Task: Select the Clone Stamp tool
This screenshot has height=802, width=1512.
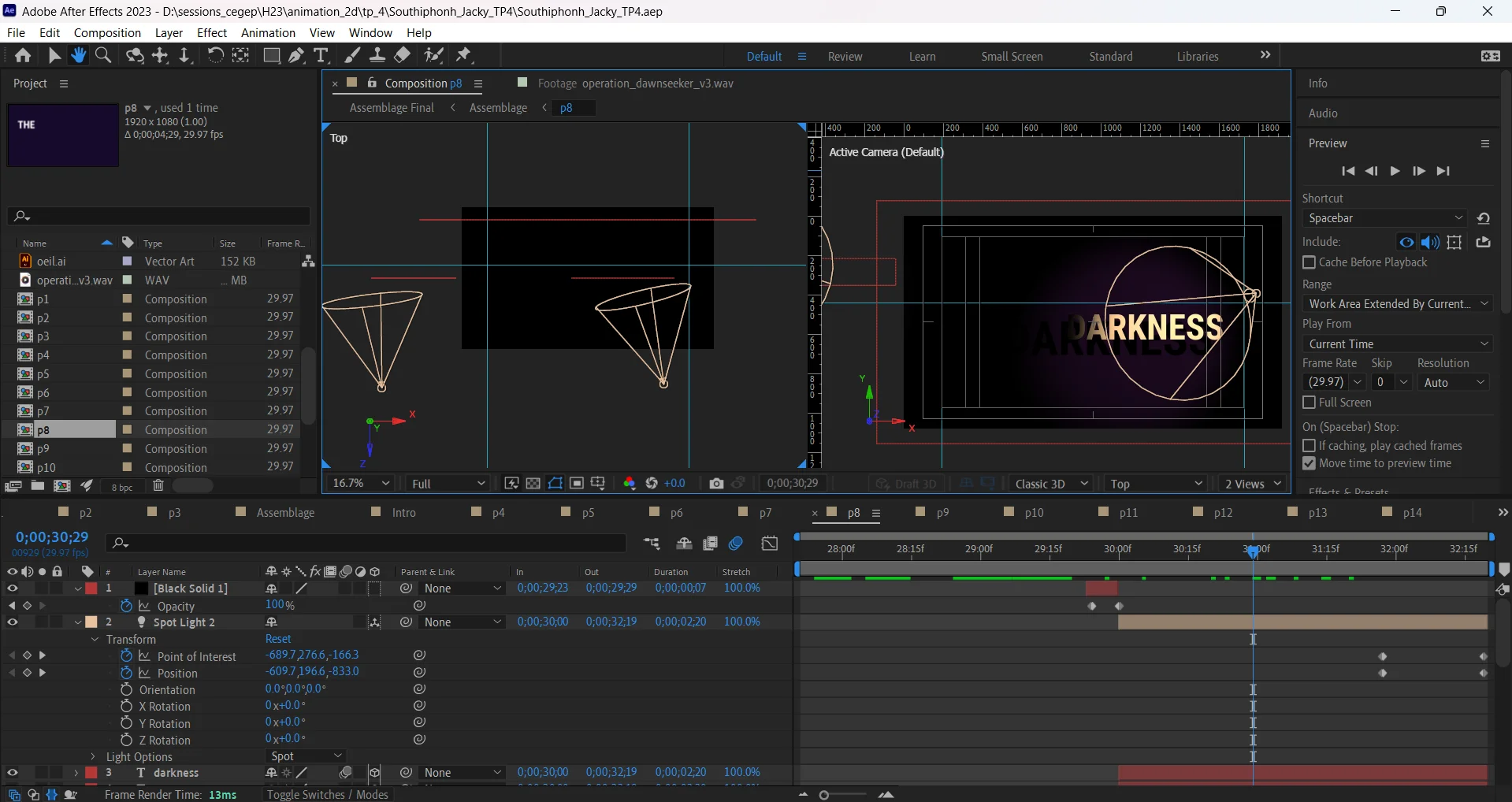Action: click(377, 55)
